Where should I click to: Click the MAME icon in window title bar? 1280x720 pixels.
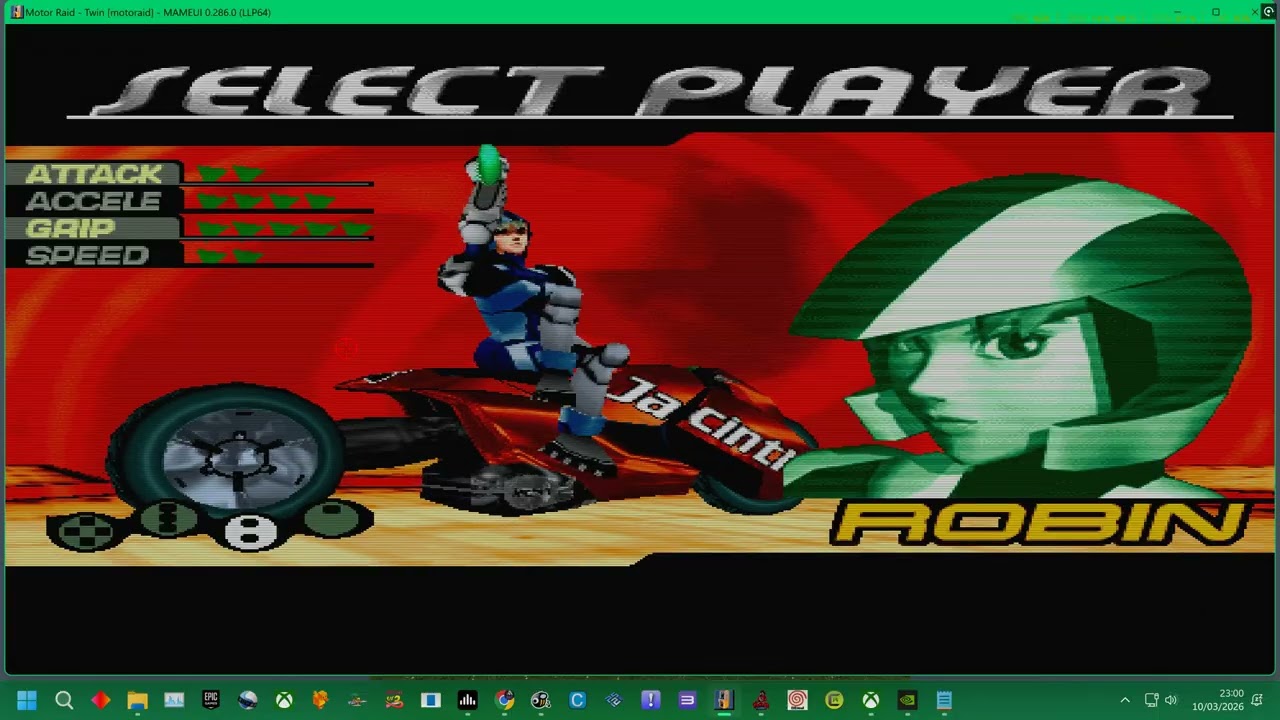tap(16, 12)
